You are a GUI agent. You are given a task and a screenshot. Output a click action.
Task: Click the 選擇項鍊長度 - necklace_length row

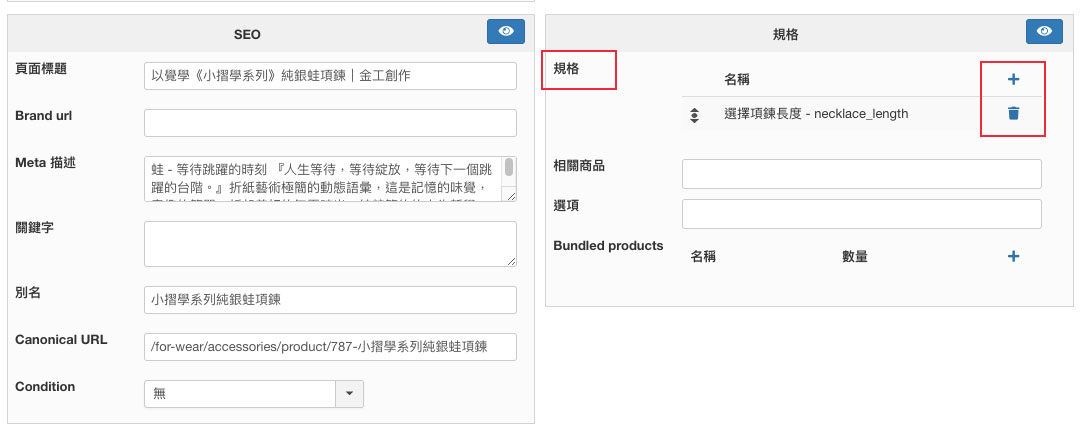coord(816,114)
